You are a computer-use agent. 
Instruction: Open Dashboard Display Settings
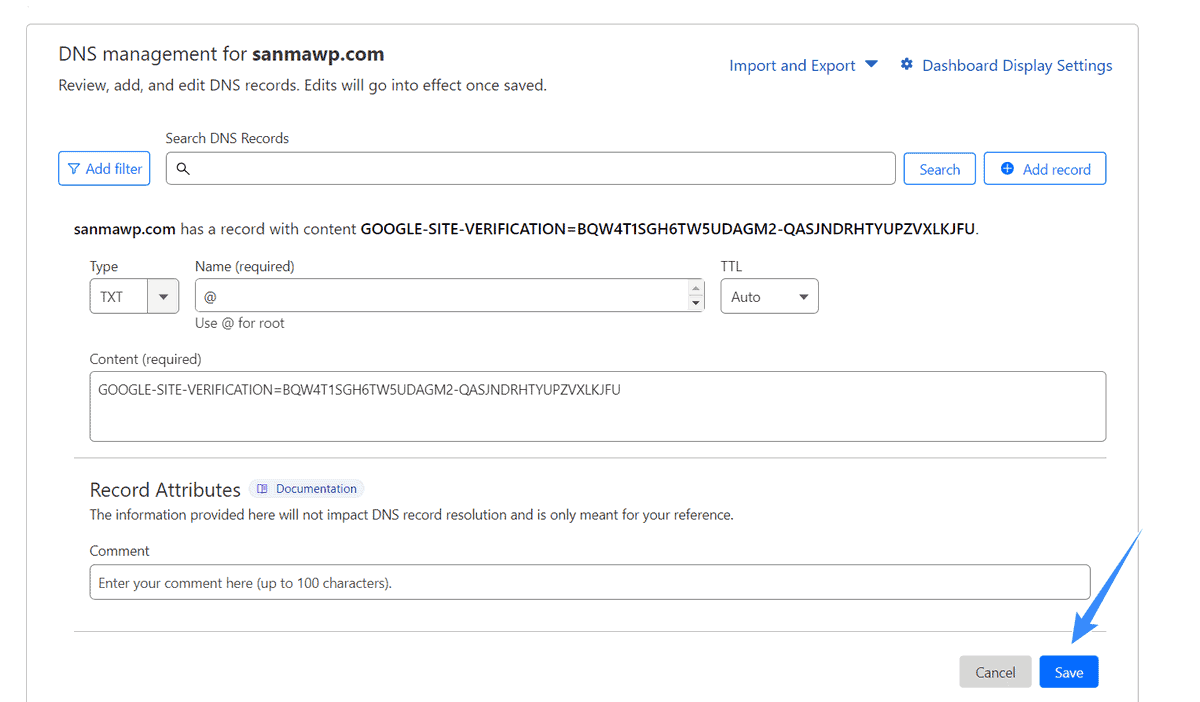(1006, 65)
